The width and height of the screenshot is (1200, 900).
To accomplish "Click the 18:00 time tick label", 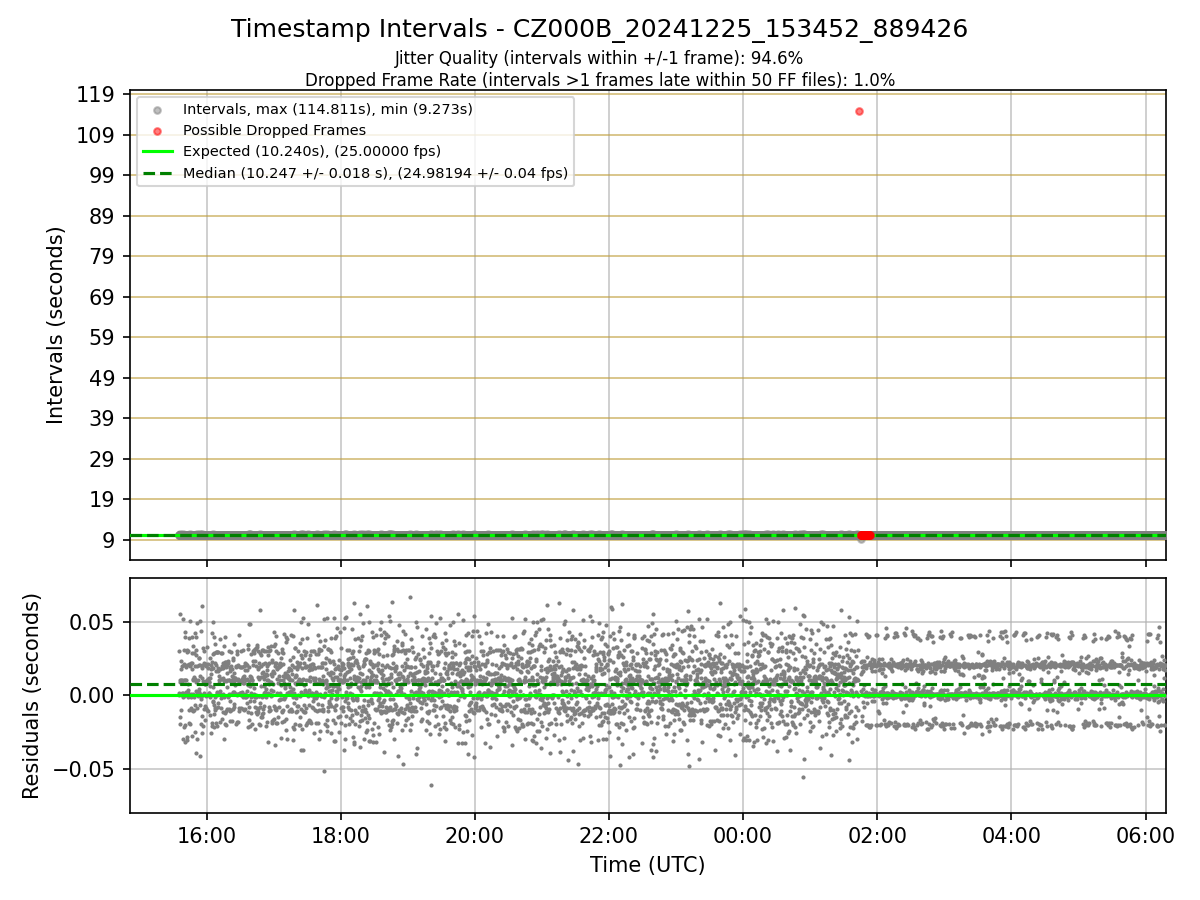I will tap(341, 835).
